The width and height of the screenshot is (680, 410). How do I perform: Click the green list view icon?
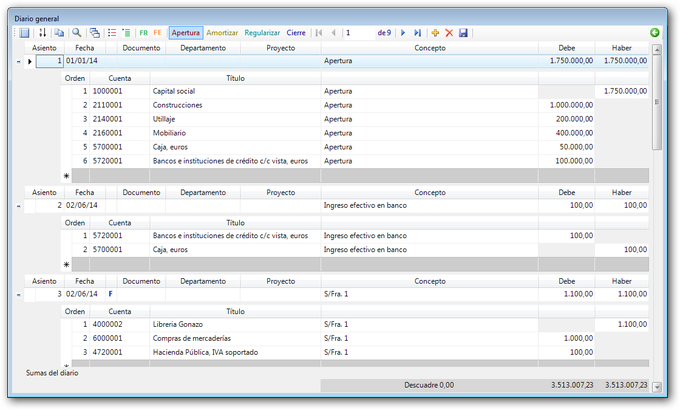pos(126,33)
